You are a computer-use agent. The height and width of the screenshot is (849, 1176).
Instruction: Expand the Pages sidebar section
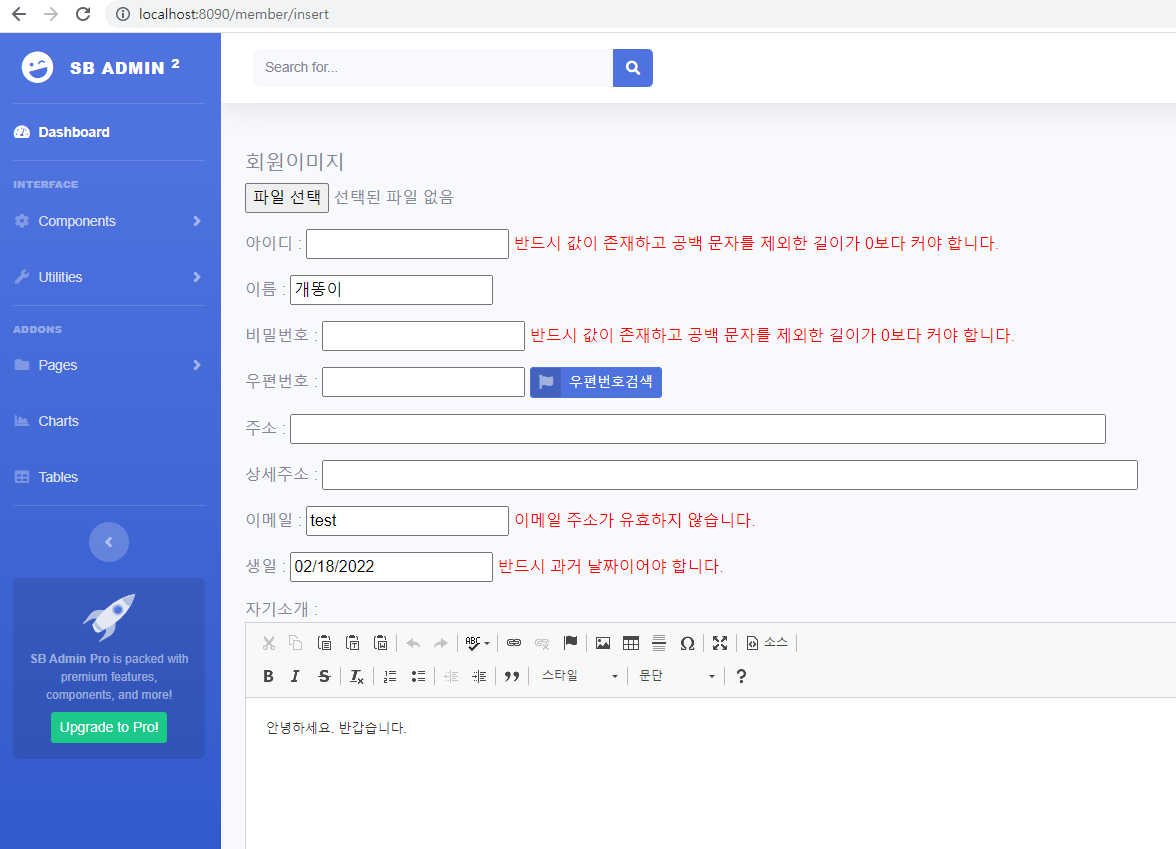(x=109, y=365)
